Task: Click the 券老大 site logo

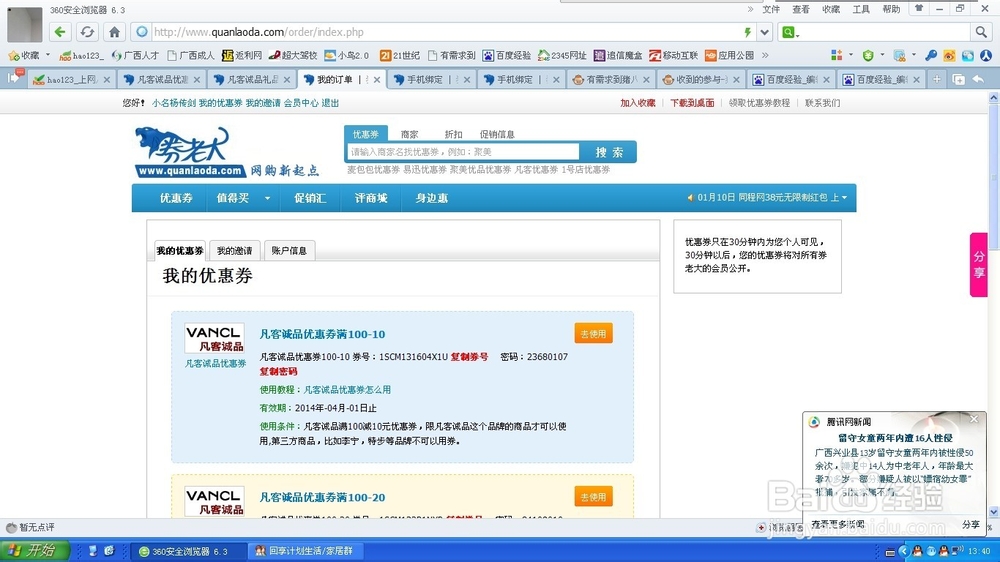Action: click(190, 152)
